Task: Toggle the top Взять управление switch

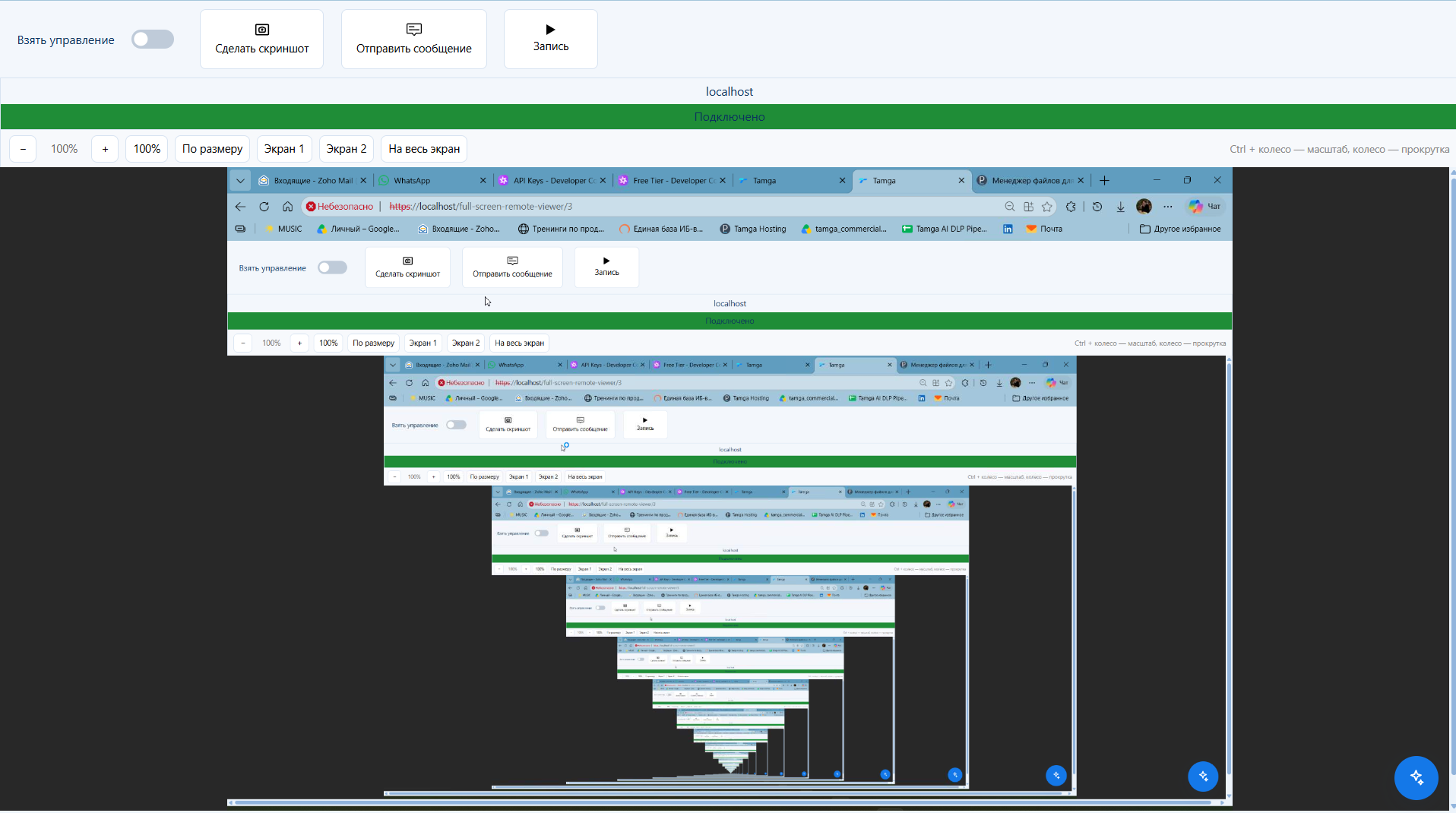Action: [152, 40]
